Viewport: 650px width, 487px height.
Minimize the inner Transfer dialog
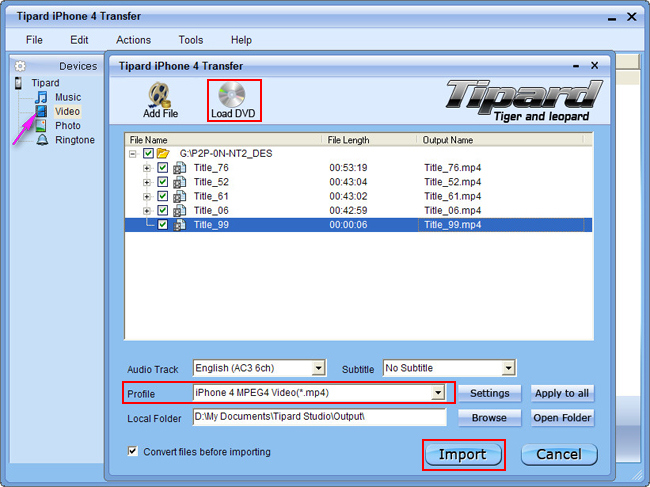tap(576, 66)
